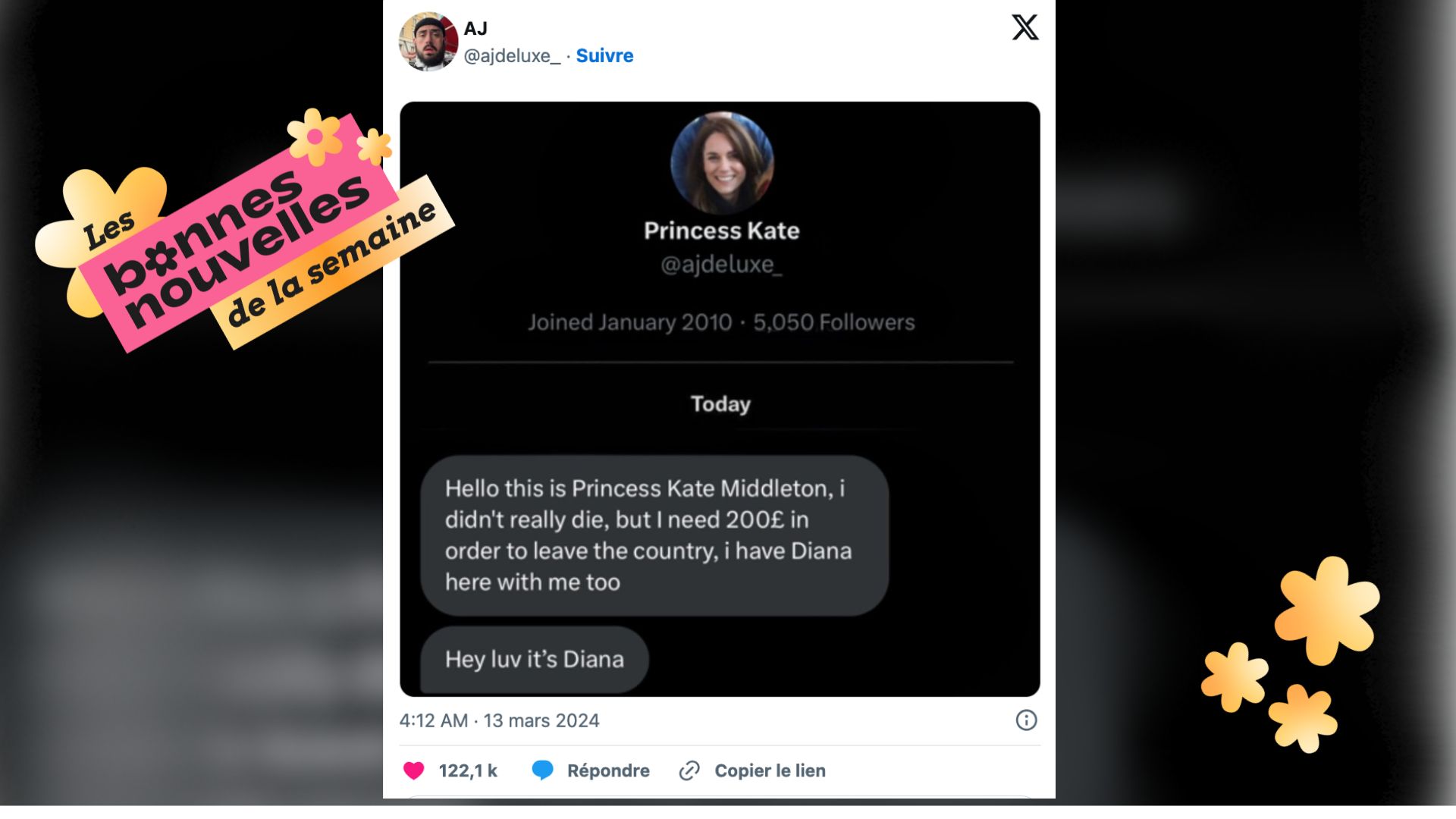Open the tweet info circle icon
1456x819 pixels.
pos(1026,720)
